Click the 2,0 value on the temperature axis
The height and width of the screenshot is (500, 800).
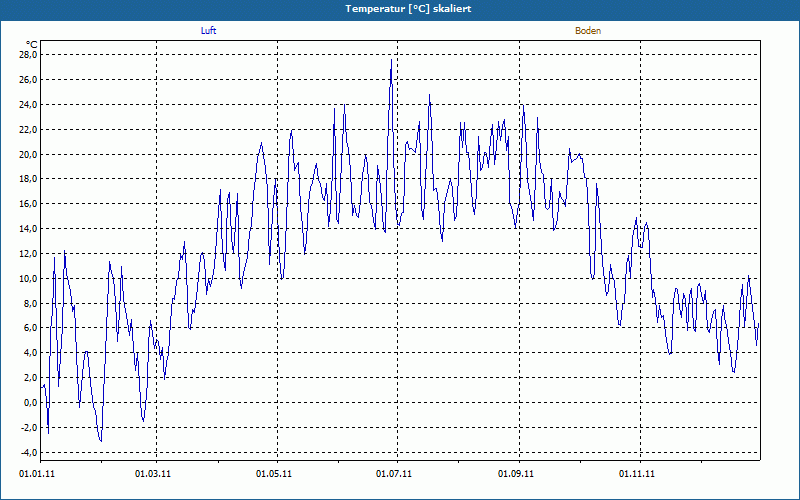point(31,378)
